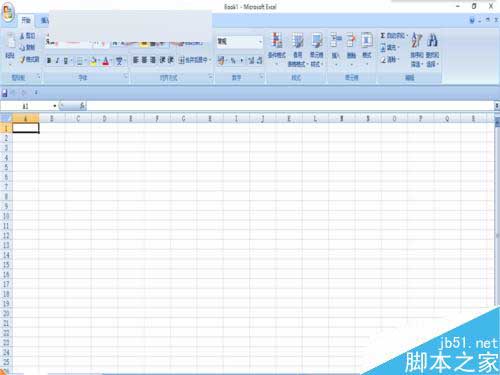Apply the Percent Style format
Viewport: 500px width, 375px height.
point(233,60)
